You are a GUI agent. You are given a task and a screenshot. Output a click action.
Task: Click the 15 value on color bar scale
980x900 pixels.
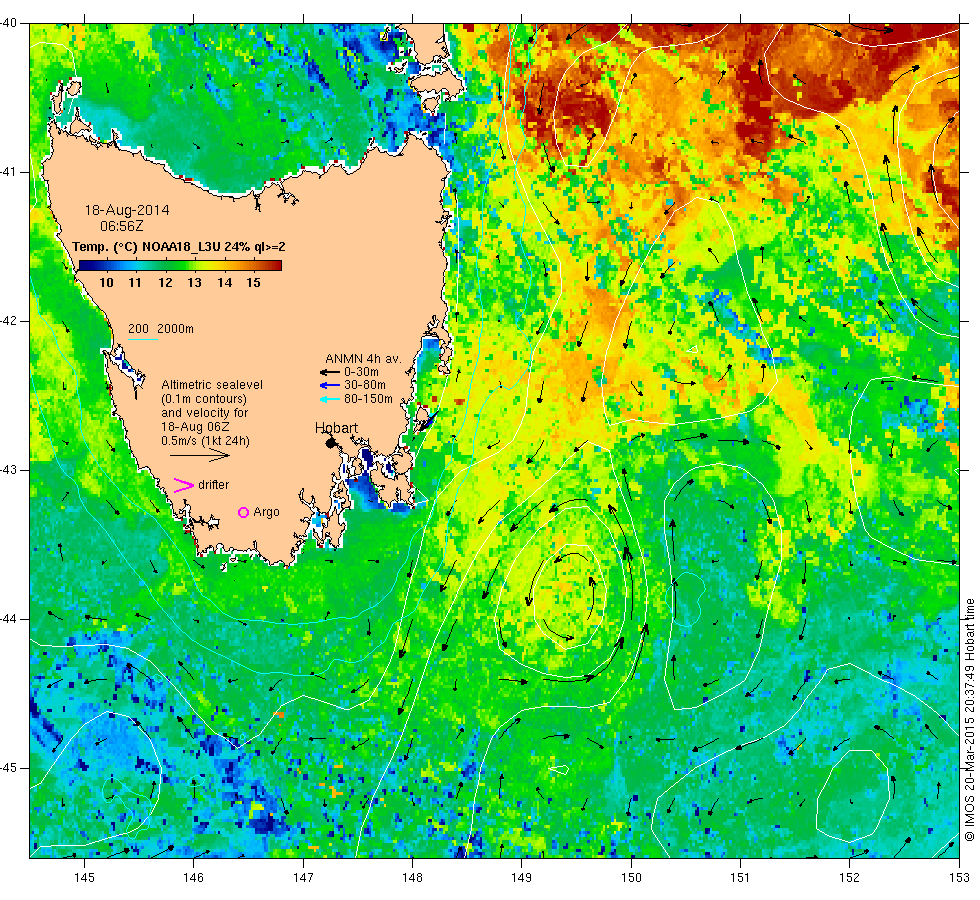(x=253, y=283)
